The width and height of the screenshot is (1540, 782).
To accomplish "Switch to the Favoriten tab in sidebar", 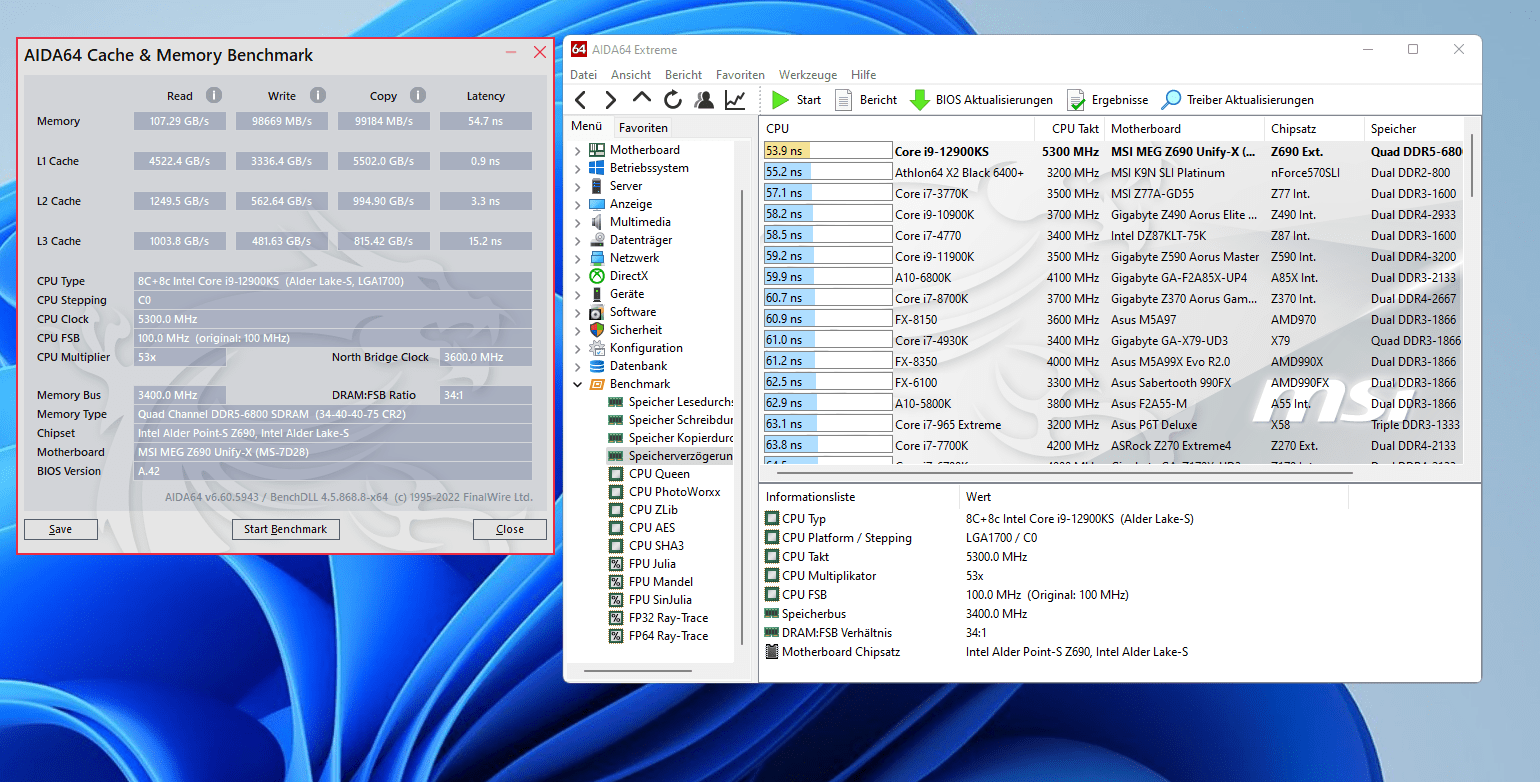I will 643,128.
